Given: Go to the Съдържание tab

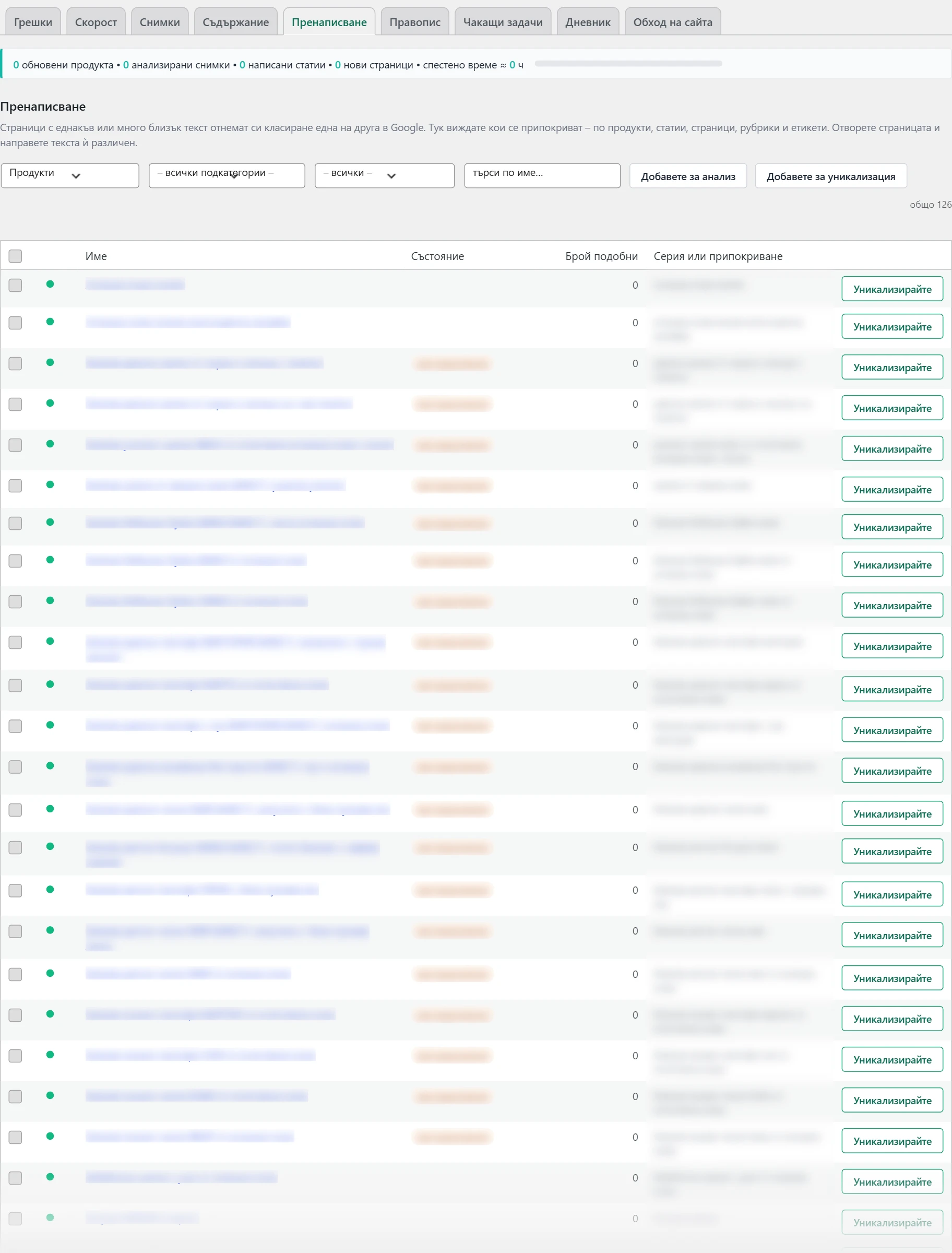Looking at the screenshot, I should 236,22.
